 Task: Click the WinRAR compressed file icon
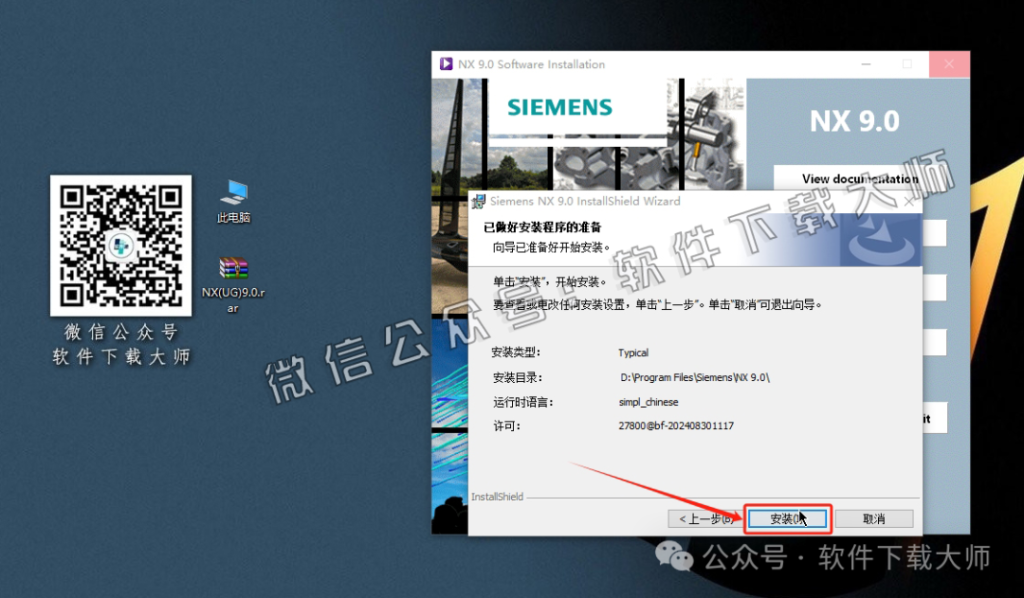pos(232,270)
